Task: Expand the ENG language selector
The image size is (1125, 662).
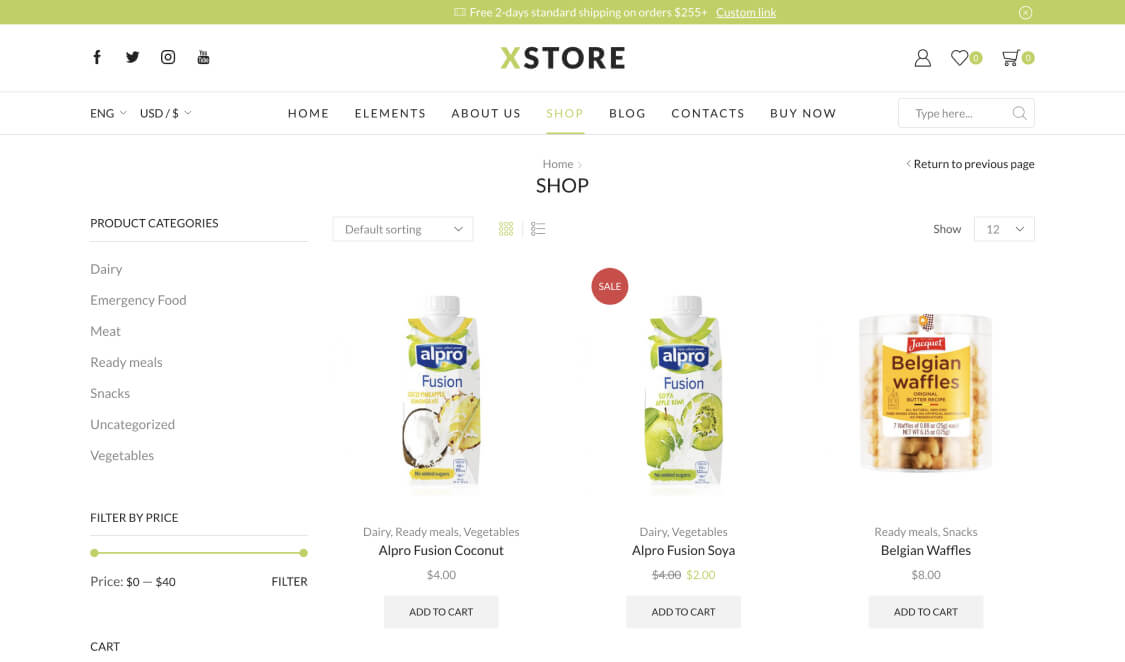Action: pyautogui.click(x=108, y=113)
